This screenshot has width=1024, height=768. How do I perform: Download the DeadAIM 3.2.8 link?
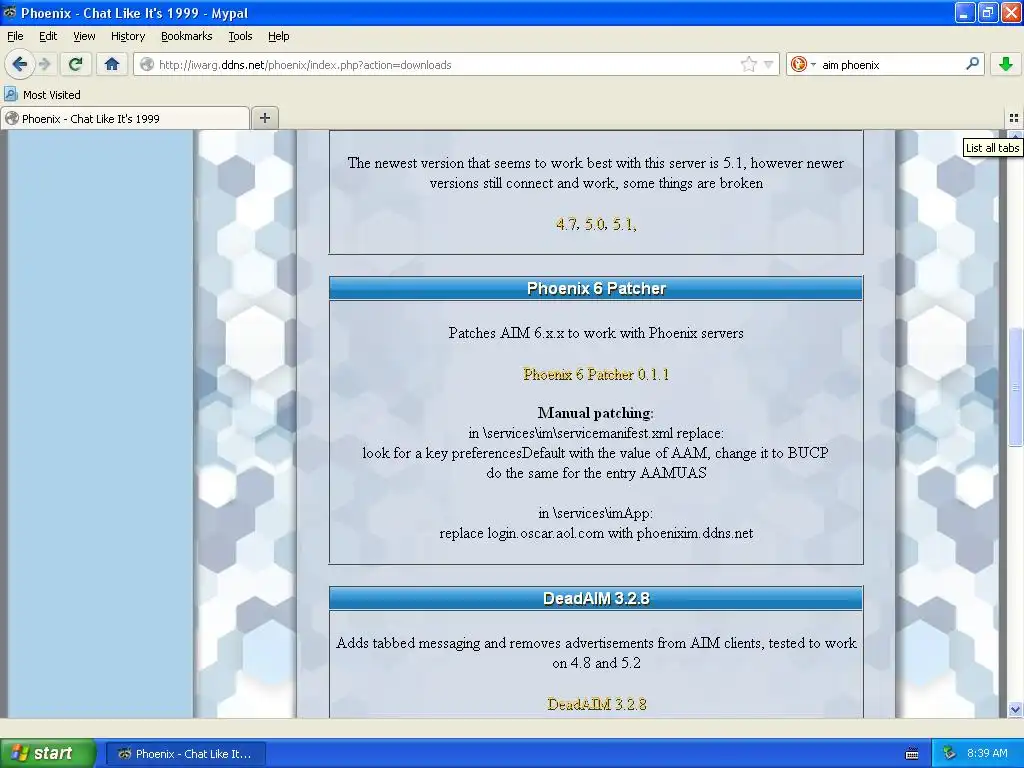coord(596,704)
